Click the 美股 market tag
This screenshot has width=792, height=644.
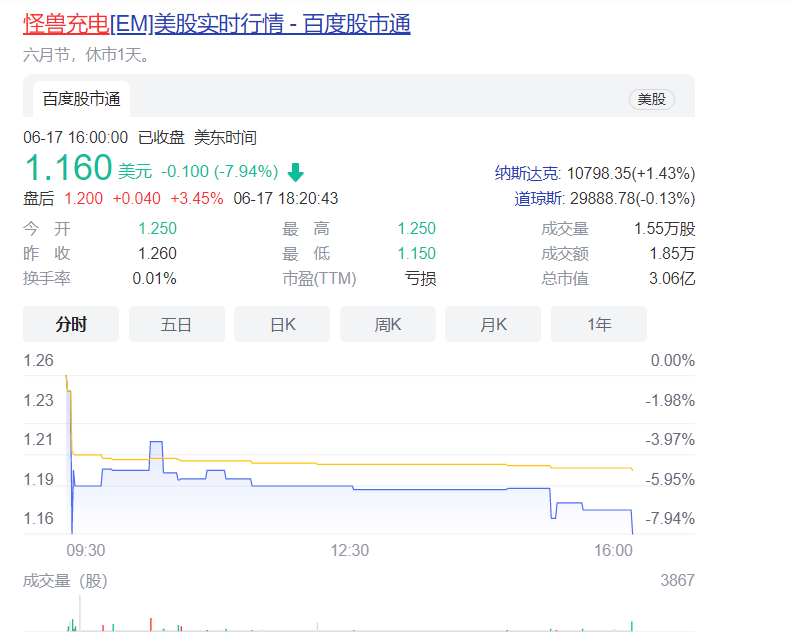coord(651,99)
